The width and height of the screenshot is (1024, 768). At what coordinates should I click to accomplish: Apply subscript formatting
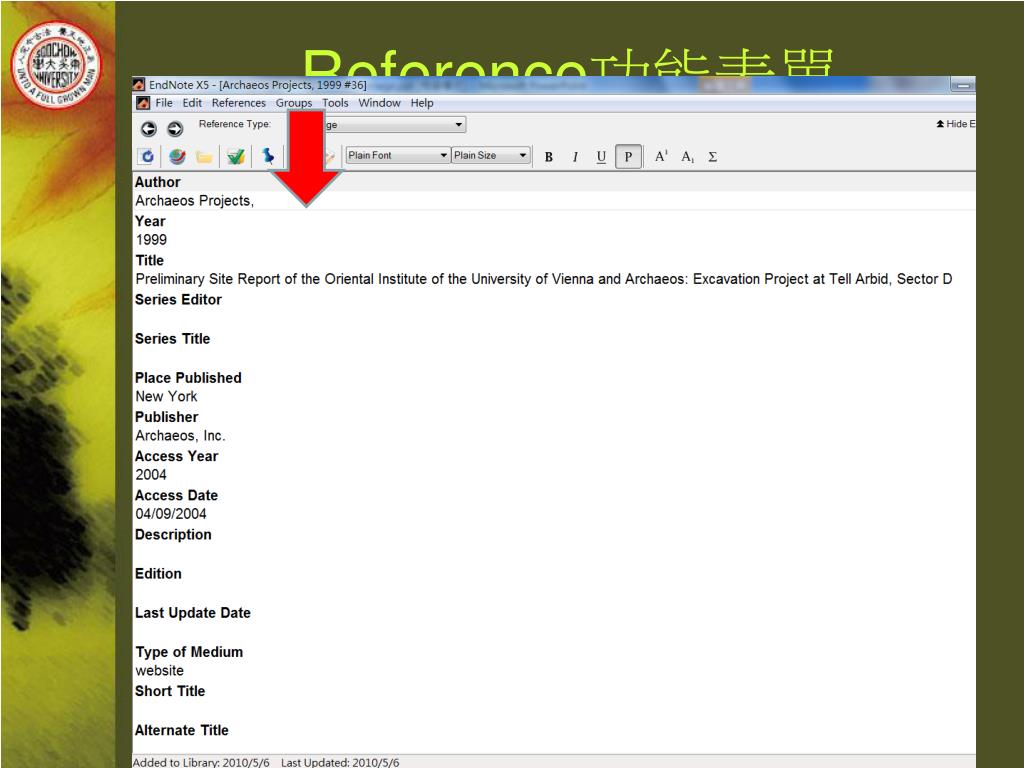(x=687, y=157)
